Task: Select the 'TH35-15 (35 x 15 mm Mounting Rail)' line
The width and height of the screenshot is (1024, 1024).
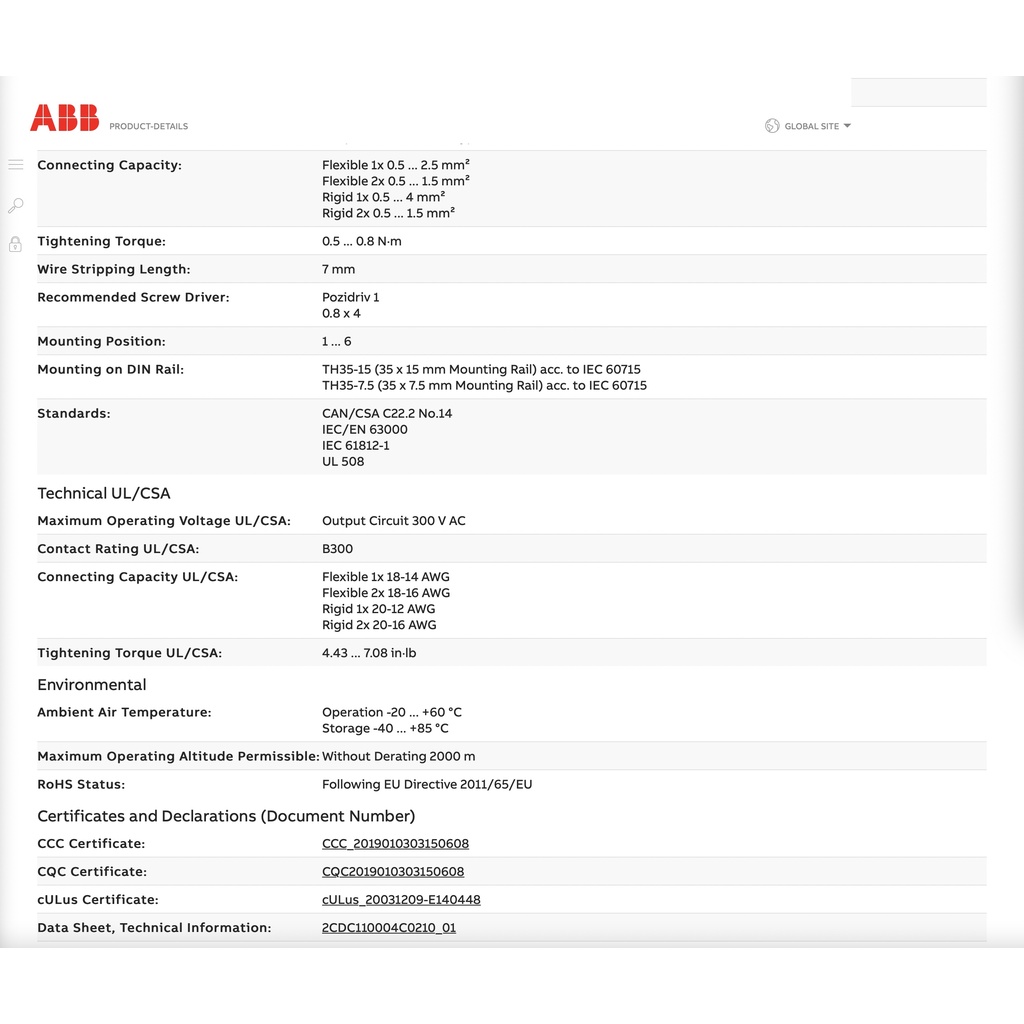Action: (x=481, y=369)
